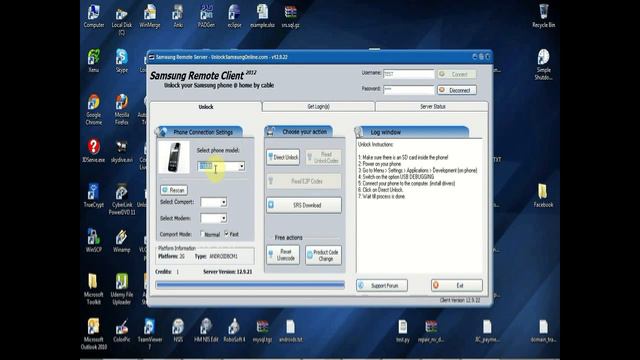Open the Support Forum button
This screenshot has width=640, height=360.
pos(382,285)
